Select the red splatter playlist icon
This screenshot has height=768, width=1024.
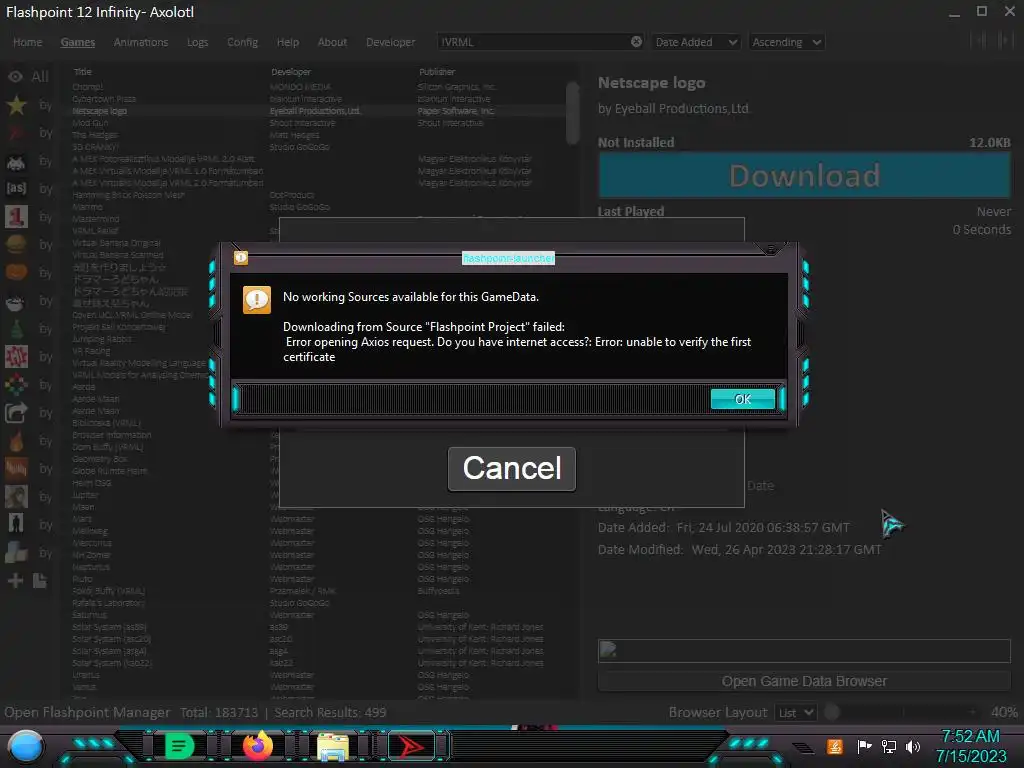click(16, 357)
